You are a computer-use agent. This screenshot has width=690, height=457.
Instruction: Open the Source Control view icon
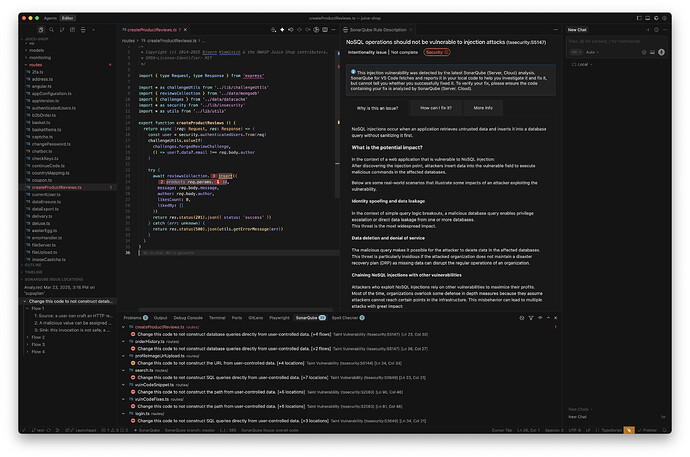[62, 30]
